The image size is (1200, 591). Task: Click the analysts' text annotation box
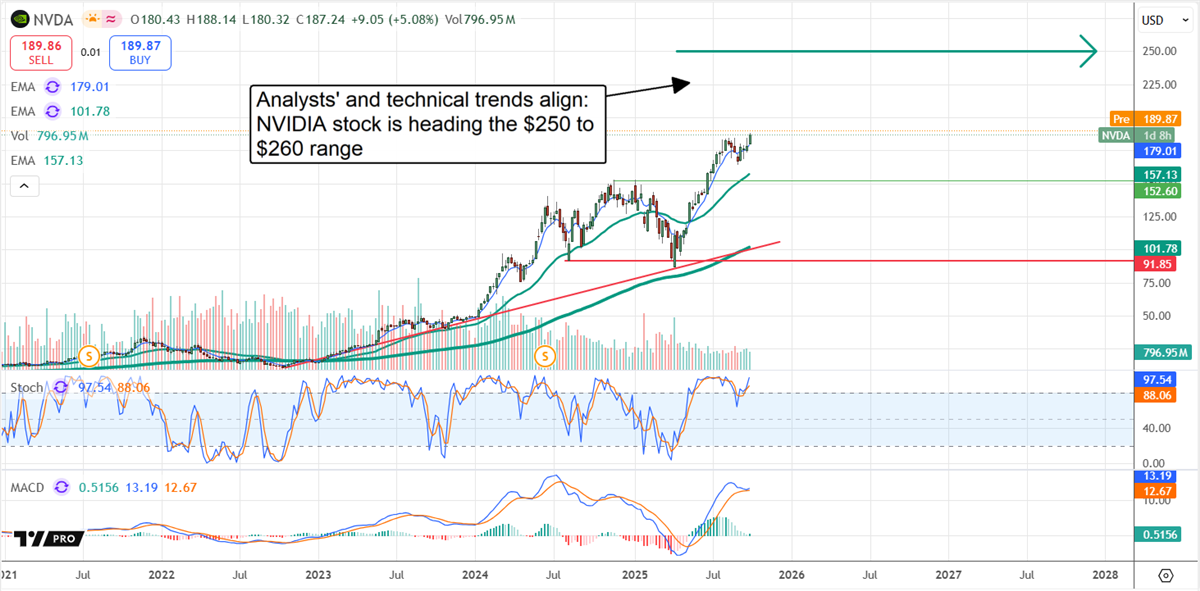pos(427,125)
